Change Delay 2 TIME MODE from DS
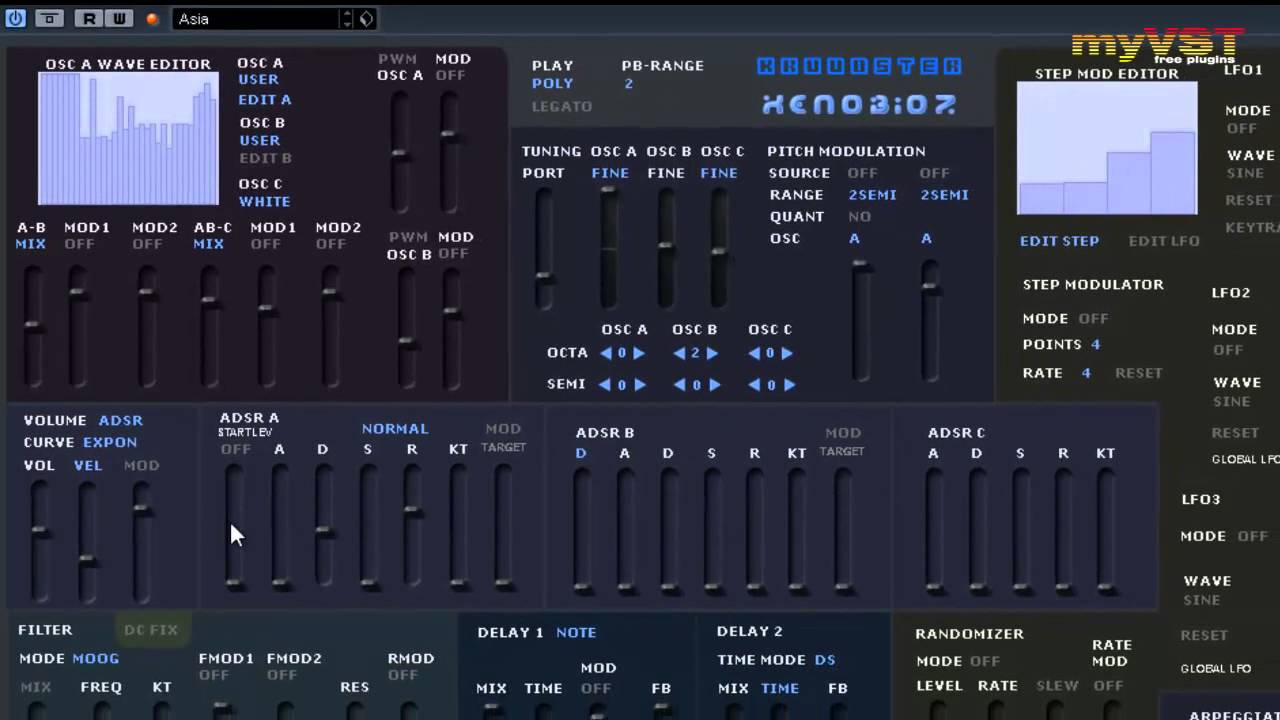The width and height of the screenshot is (1280, 720). point(825,660)
